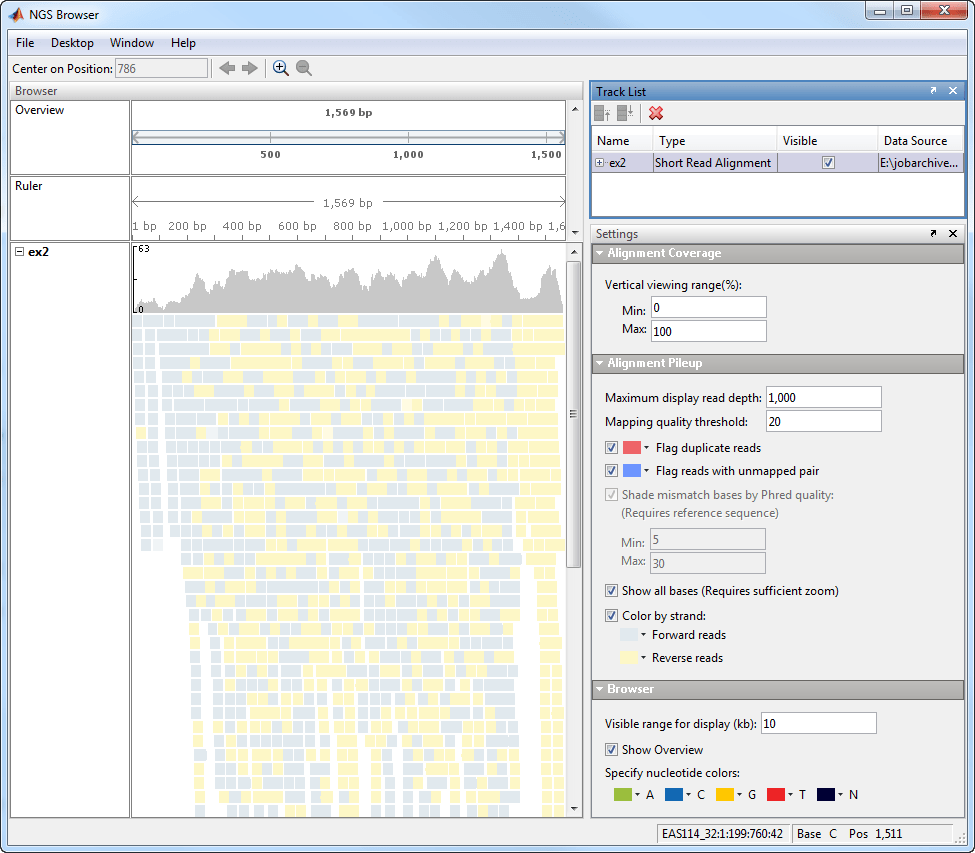The height and width of the screenshot is (853, 975).
Task: Click the move track up icon
Action: pyautogui.click(x=602, y=113)
